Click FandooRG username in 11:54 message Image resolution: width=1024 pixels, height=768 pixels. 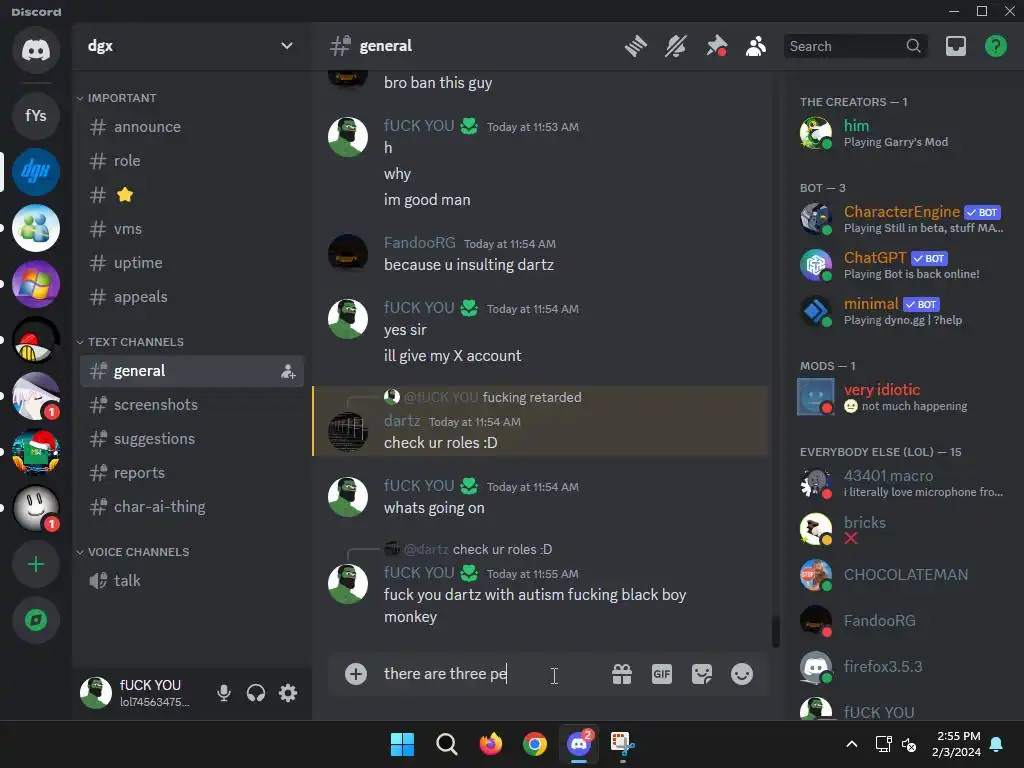click(x=419, y=243)
